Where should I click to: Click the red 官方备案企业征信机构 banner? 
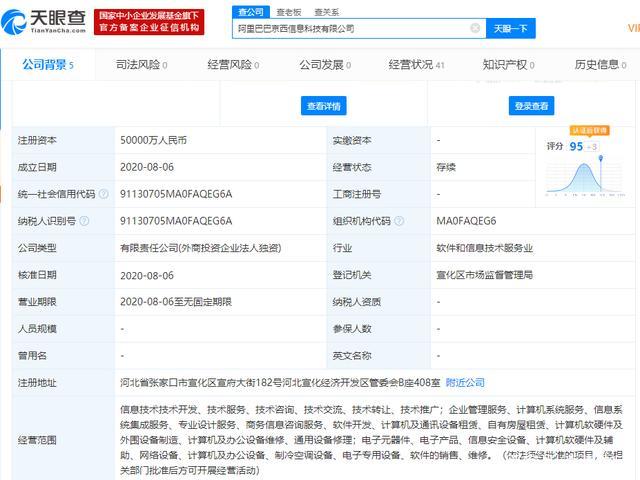tap(149, 22)
